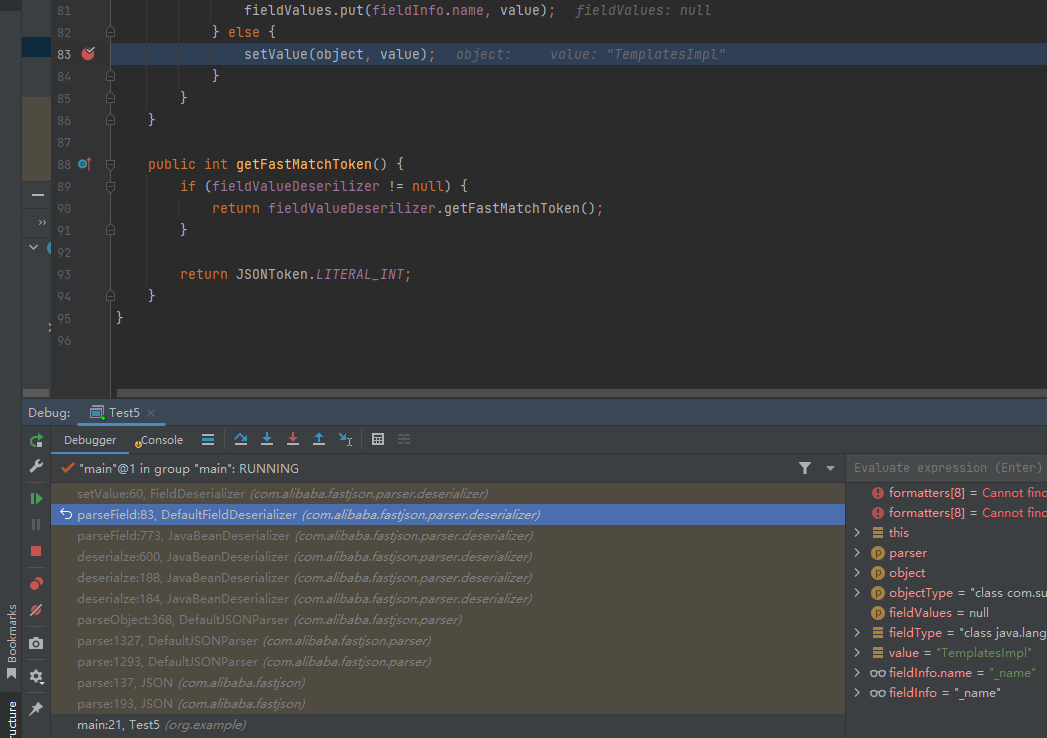This screenshot has height=738, width=1047.
Task: Switch to the Debugger tab
Action: pyautogui.click(x=90, y=439)
